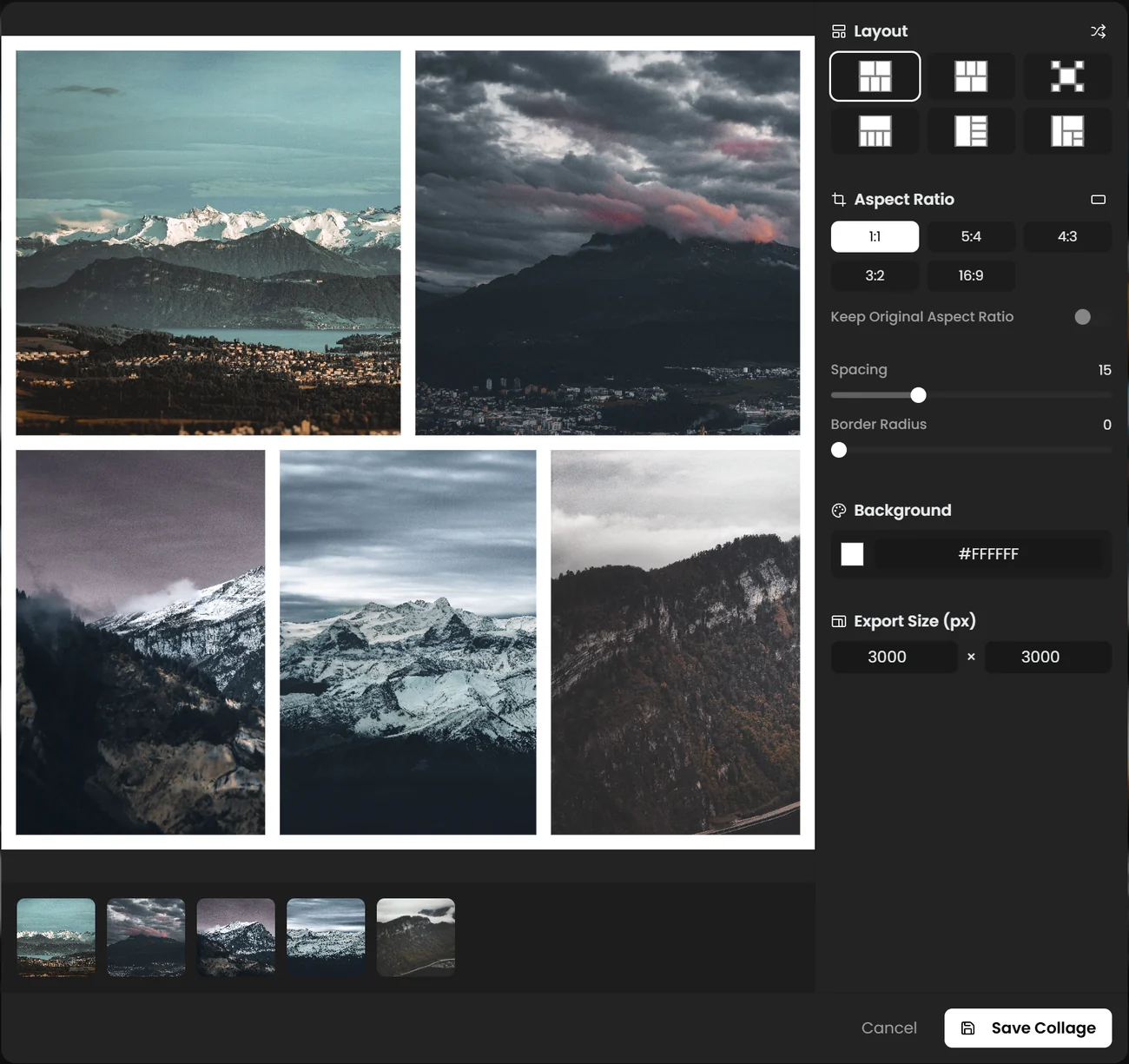Viewport: 1129px width, 1064px height.
Task: Set aspect ratio to 5:4
Action: coord(971,236)
